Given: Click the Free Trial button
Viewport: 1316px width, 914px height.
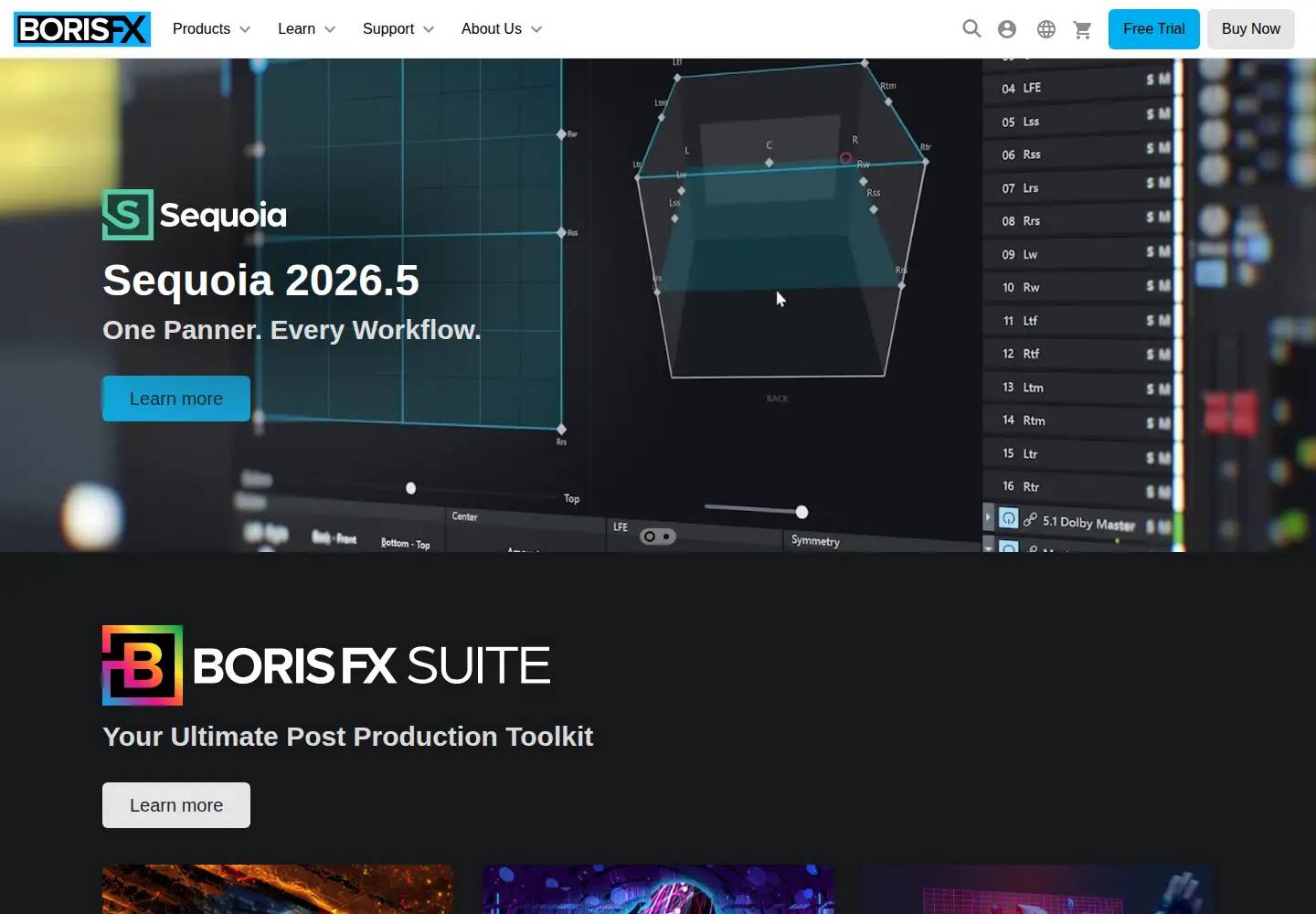Looking at the screenshot, I should (1154, 29).
